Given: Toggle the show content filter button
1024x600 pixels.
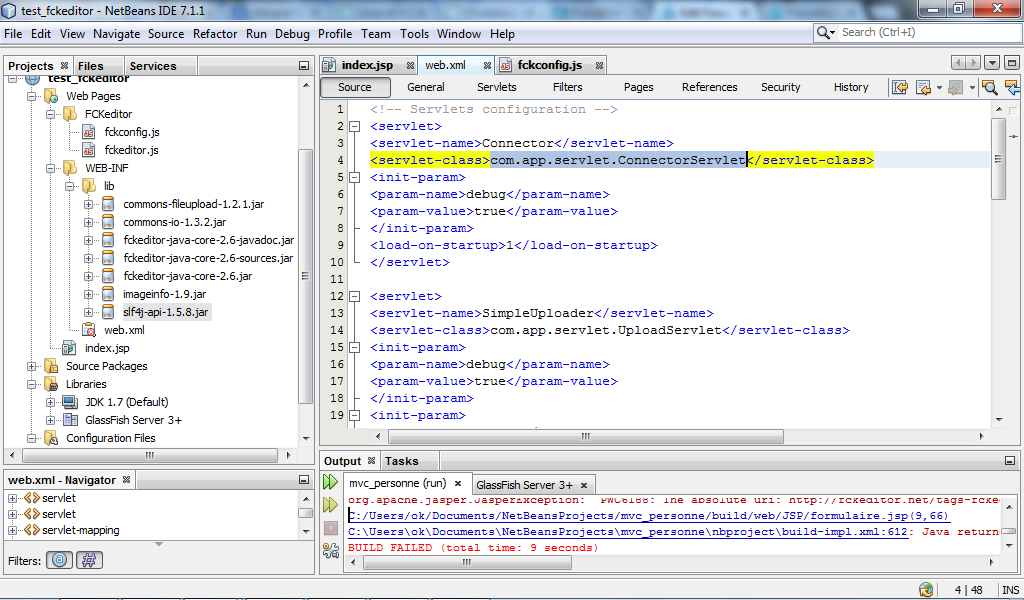Looking at the screenshot, I should pos(89,560).
